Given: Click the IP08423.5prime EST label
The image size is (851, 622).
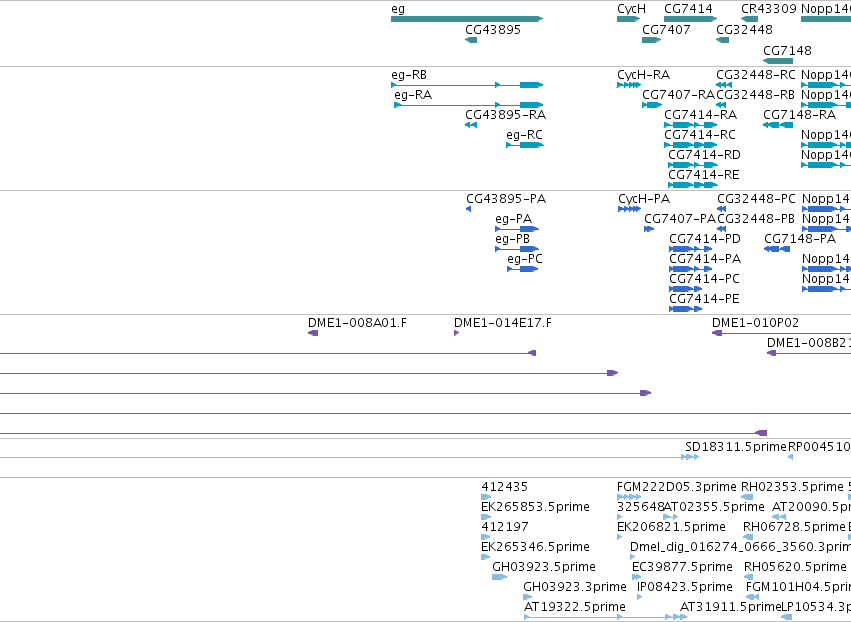Looking at the screenshot, I should 684,587.
